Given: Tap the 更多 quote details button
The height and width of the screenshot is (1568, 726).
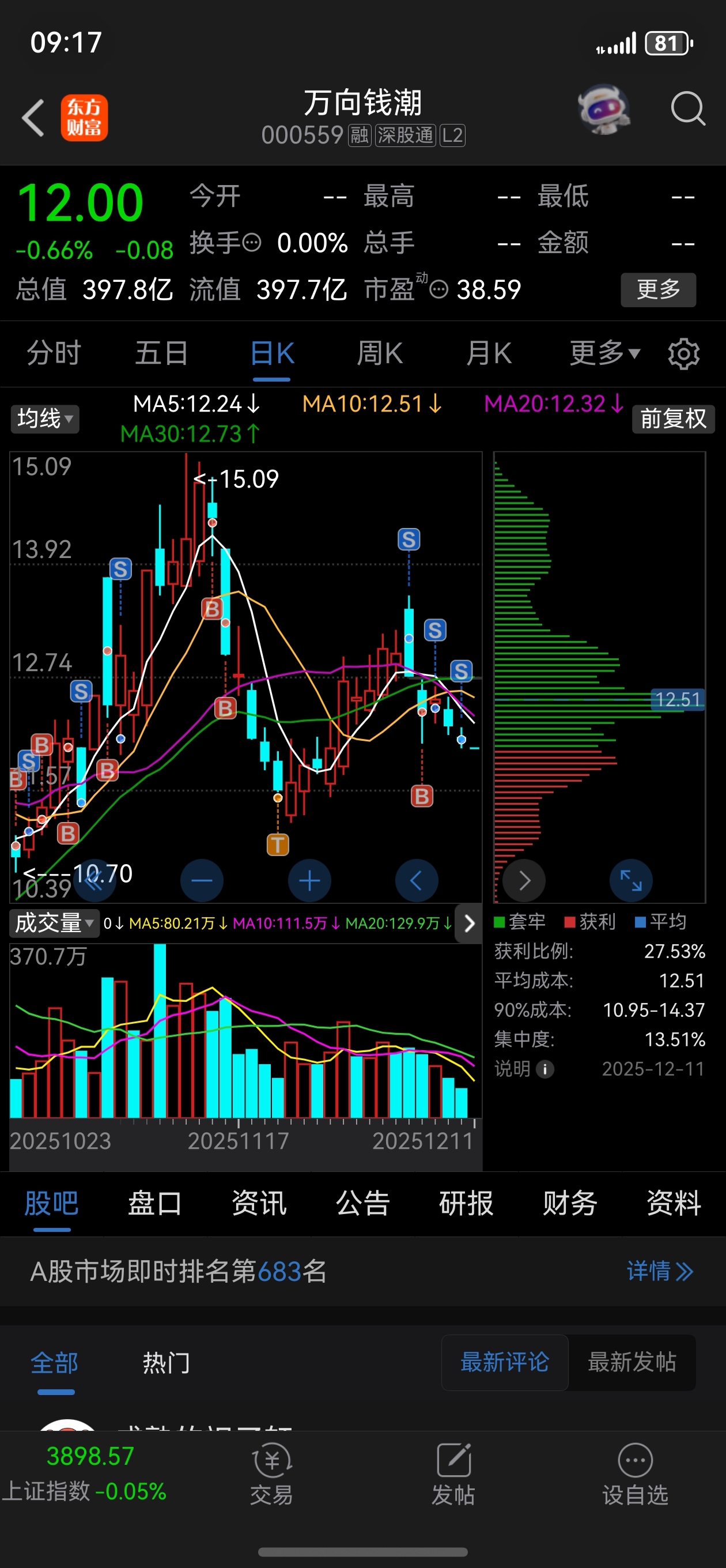Looking at the screenshot, I should tap(659, 290).
